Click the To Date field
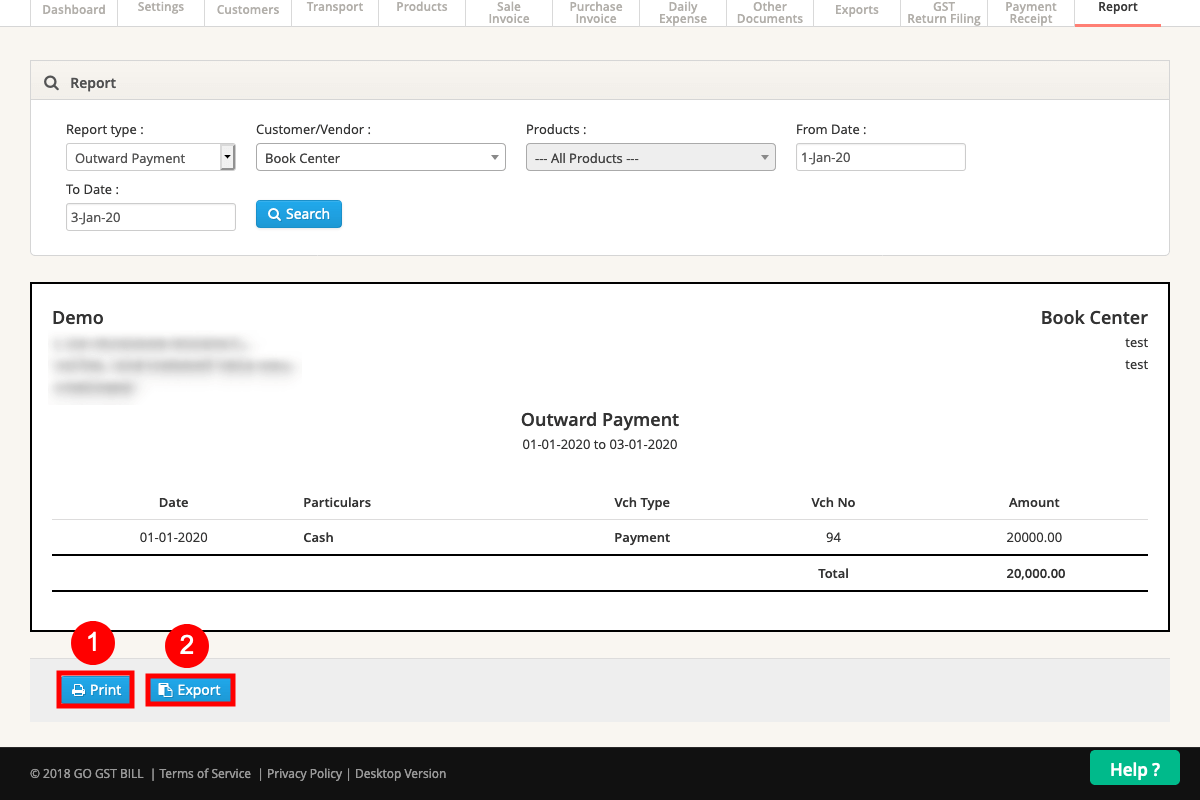Image resolution: width=1200 pixels, height=800 pixels. click(150, 217)
